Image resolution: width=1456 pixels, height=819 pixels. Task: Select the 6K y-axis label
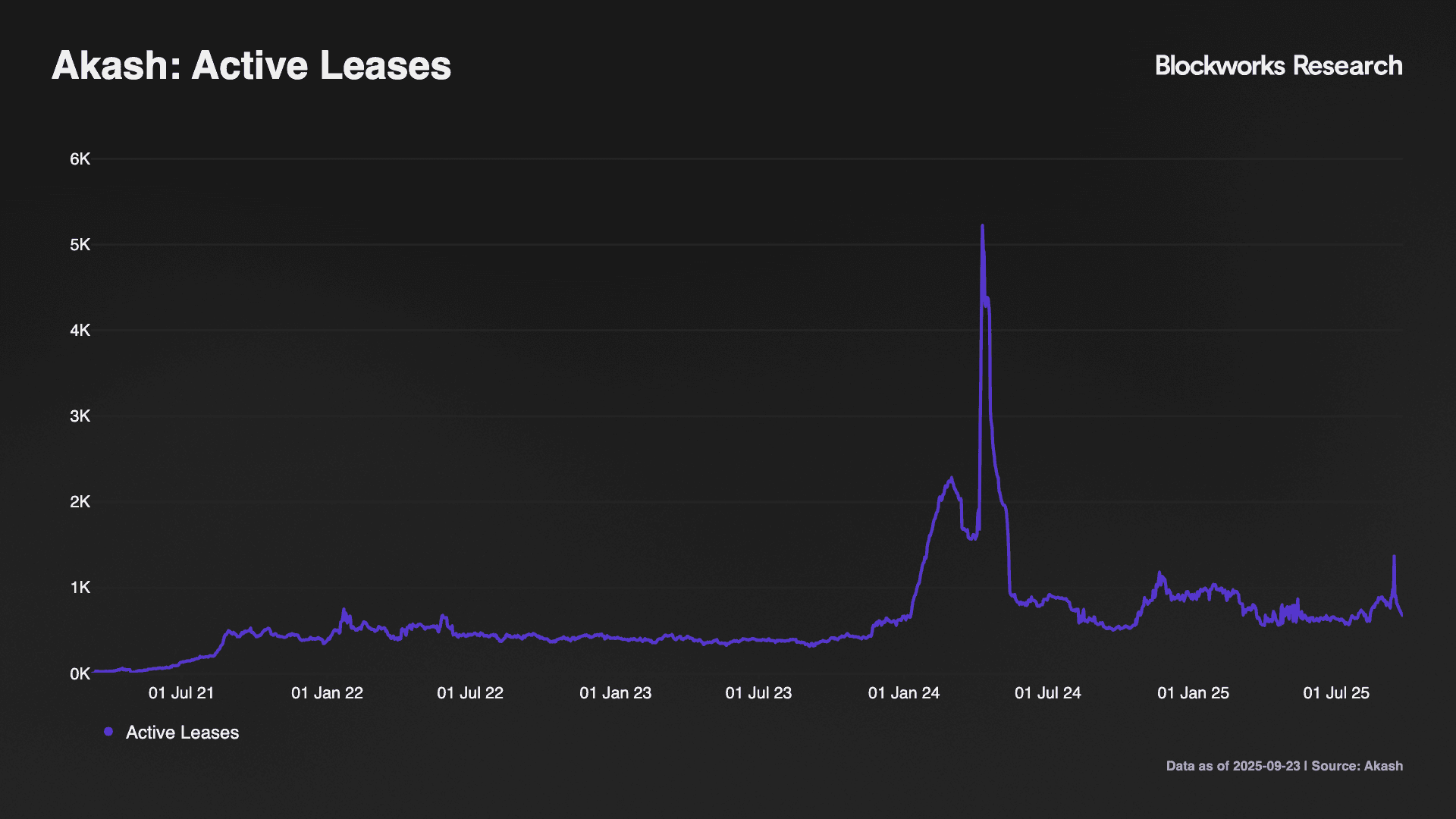[x=80, y=159]
